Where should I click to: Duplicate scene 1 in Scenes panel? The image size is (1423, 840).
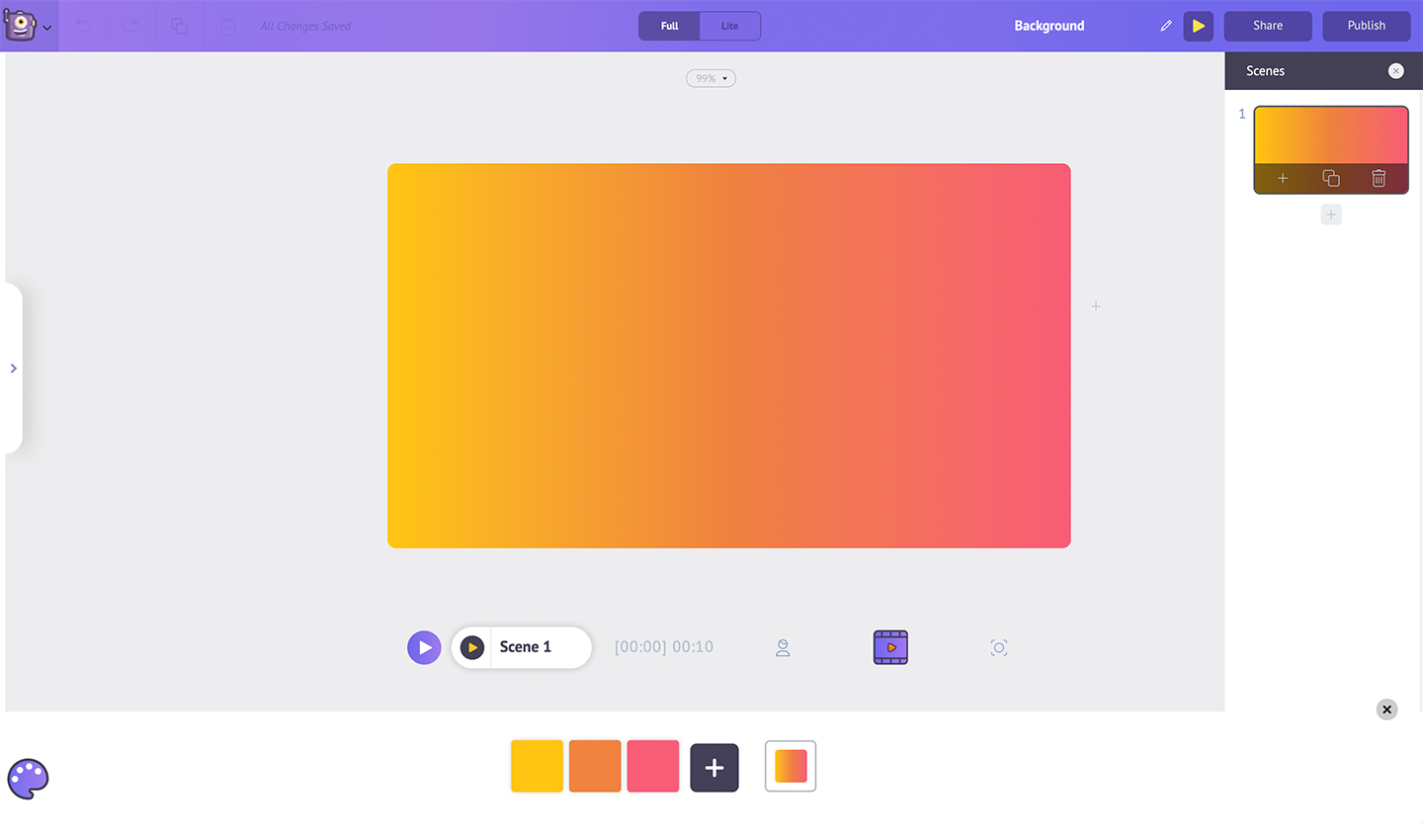[1331, 178]
